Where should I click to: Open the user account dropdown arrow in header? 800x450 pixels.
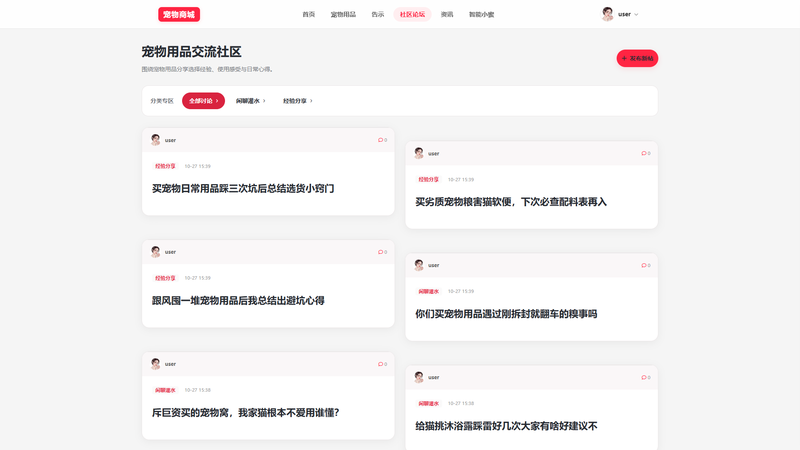636,14
